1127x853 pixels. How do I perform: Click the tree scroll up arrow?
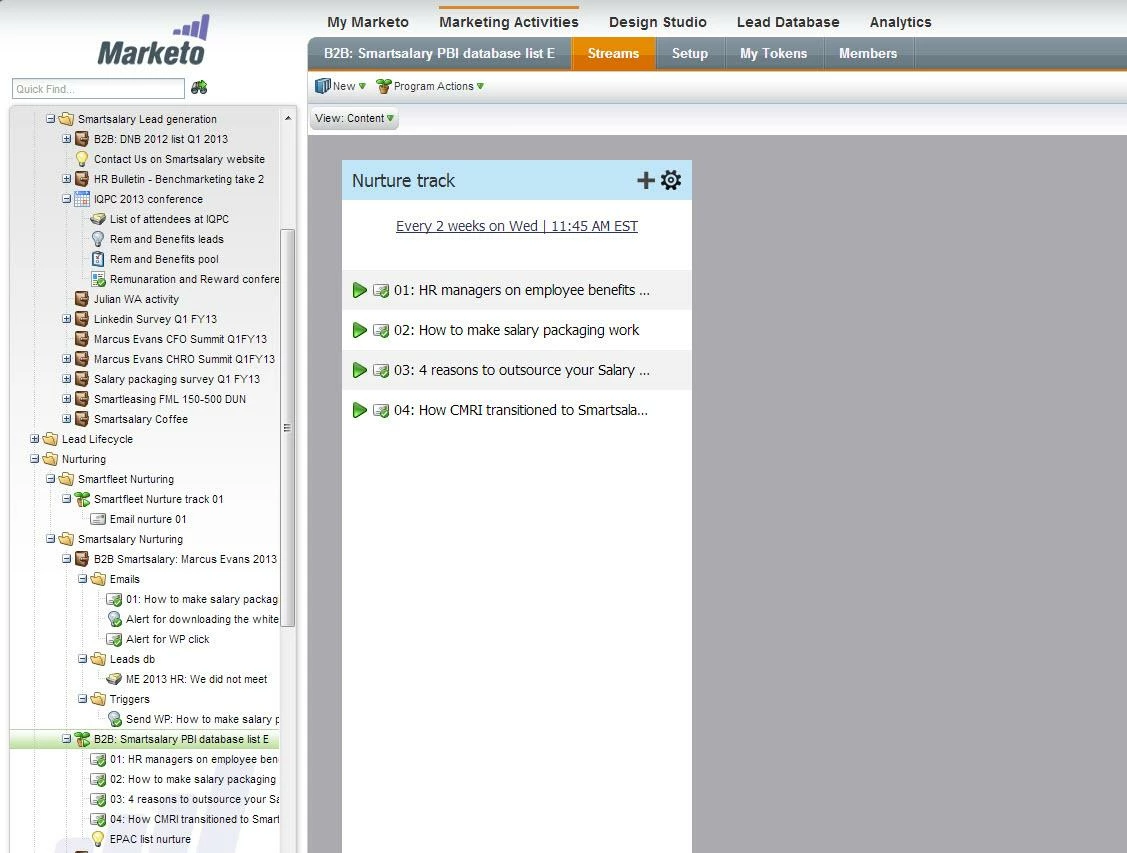[288, 118]
